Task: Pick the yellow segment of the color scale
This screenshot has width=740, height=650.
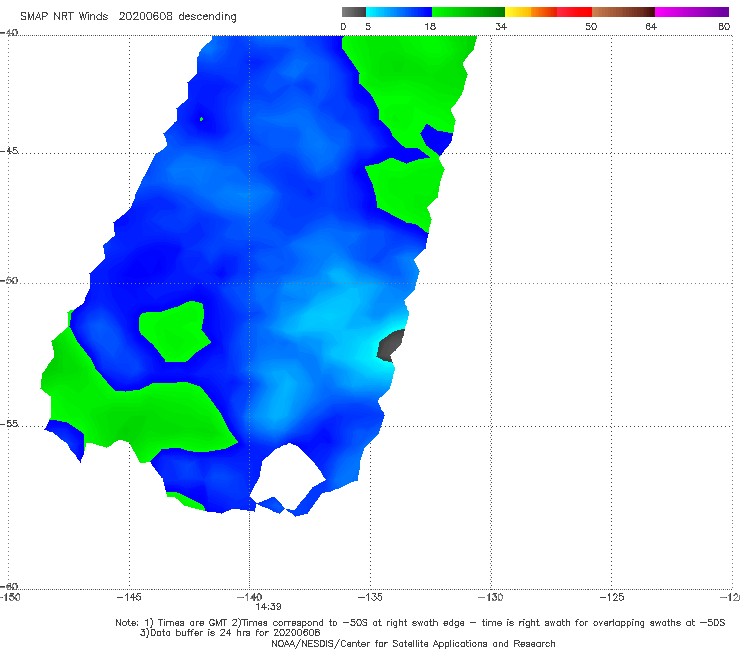Action: tap(518, 12)
